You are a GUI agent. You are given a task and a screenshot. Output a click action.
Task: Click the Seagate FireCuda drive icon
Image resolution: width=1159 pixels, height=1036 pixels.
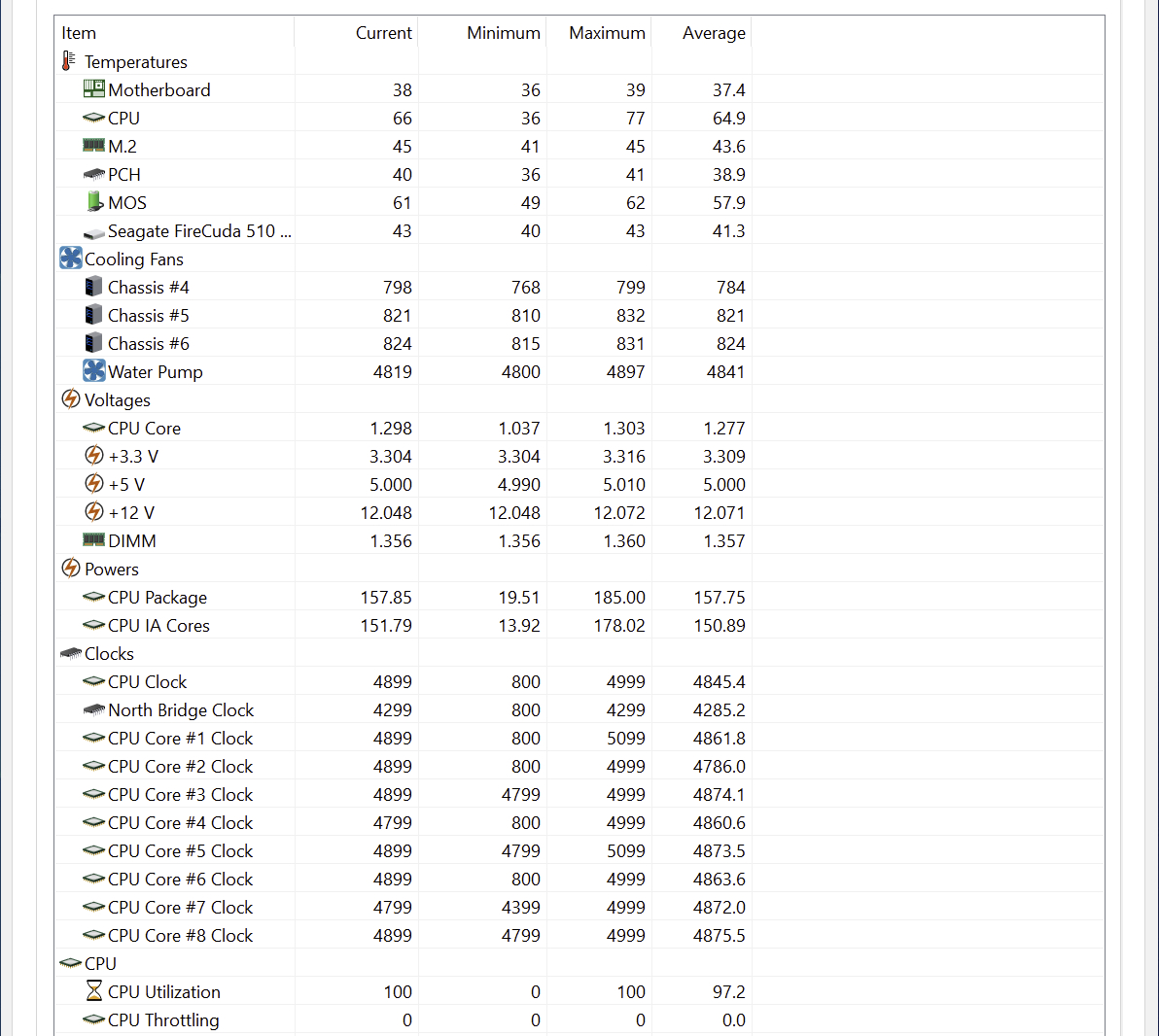point(93,232)
